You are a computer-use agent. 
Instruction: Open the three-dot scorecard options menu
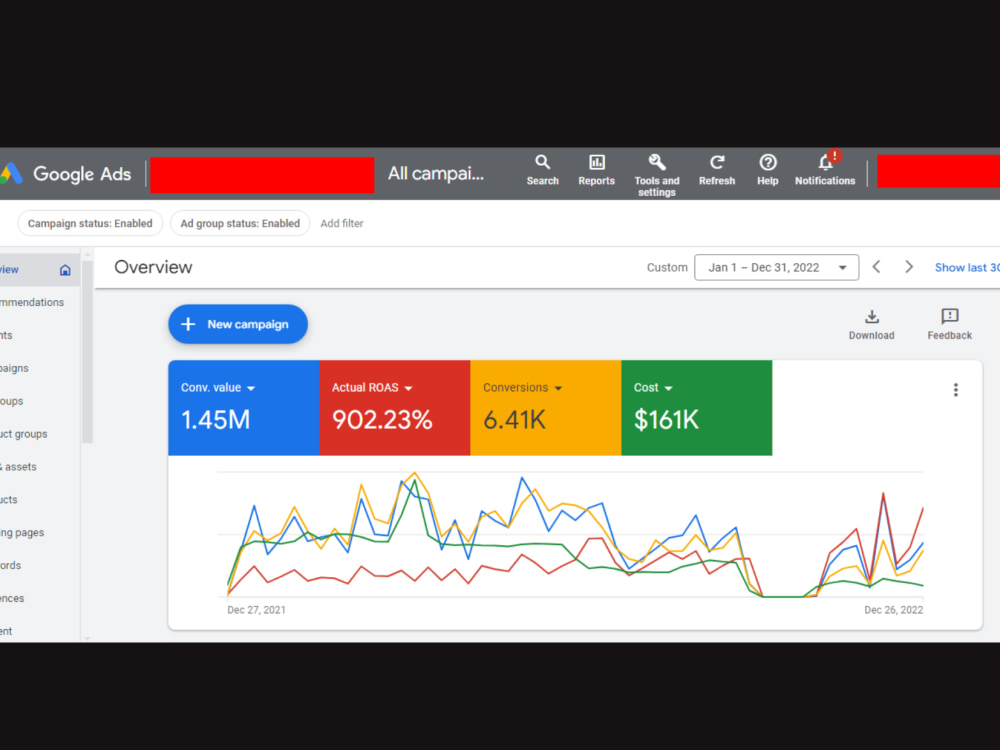tap(955, 390)
